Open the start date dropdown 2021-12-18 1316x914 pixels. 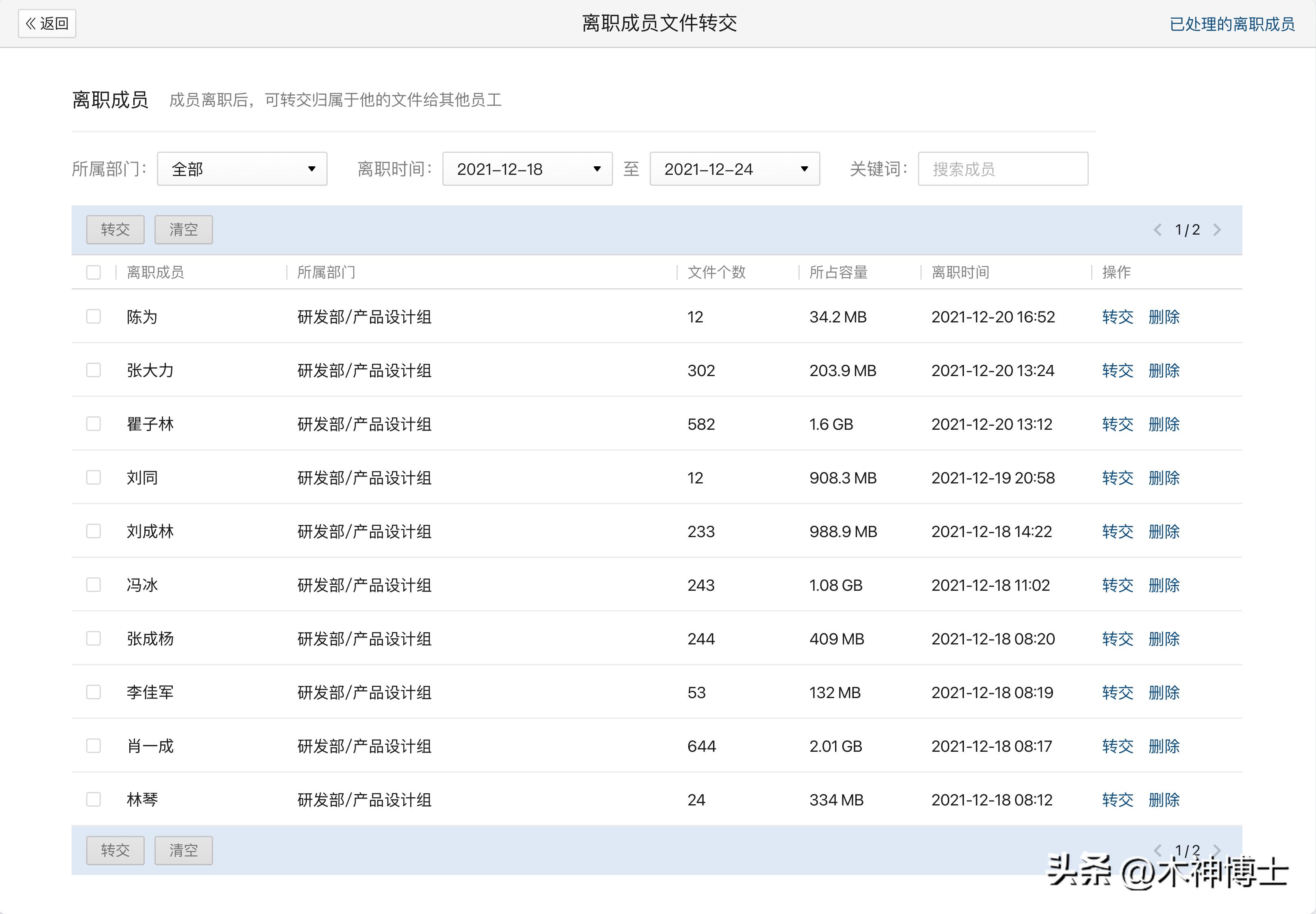coord(526,168)
